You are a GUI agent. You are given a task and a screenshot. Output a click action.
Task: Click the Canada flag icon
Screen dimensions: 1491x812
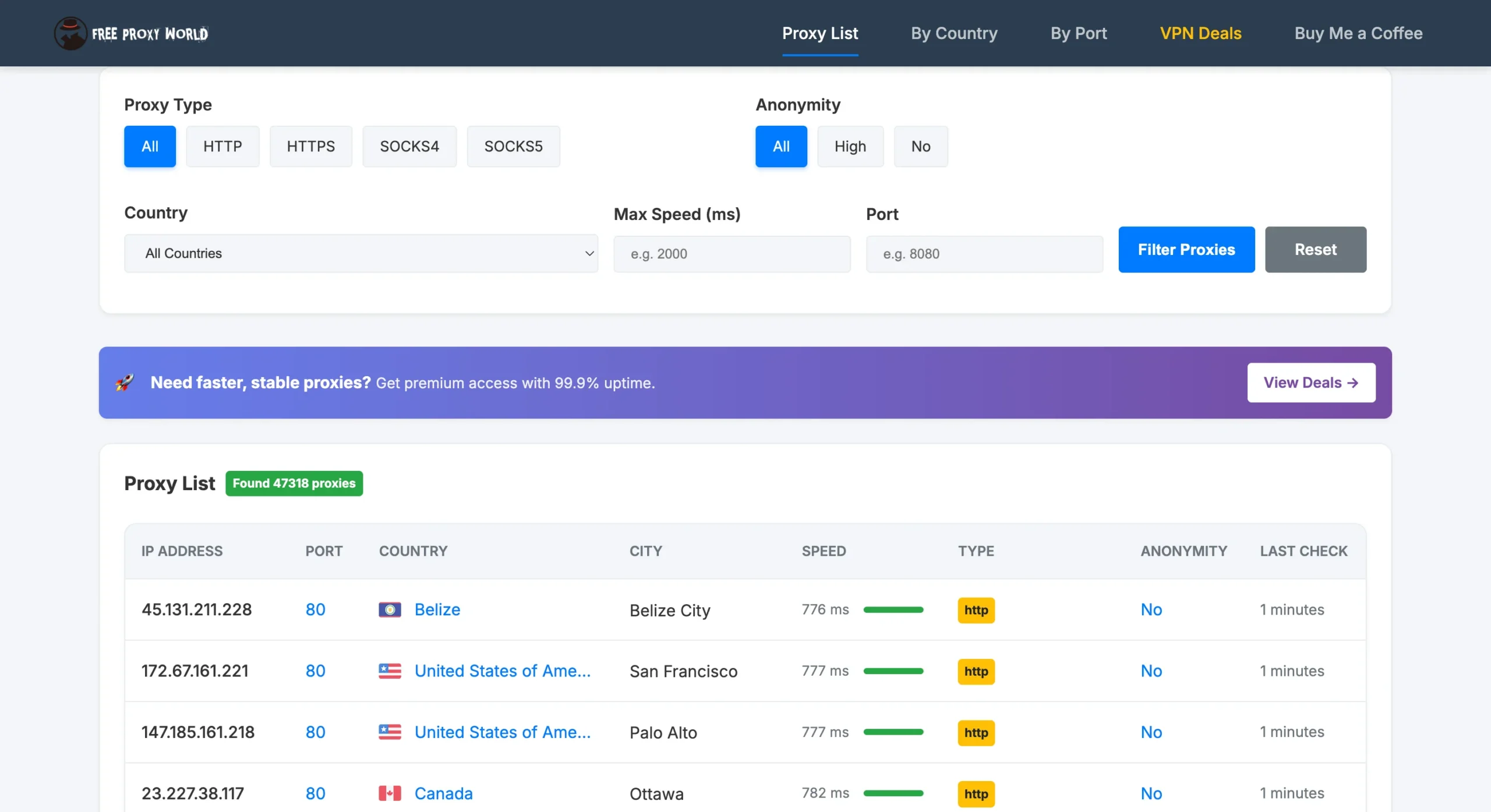coord(390,793)
